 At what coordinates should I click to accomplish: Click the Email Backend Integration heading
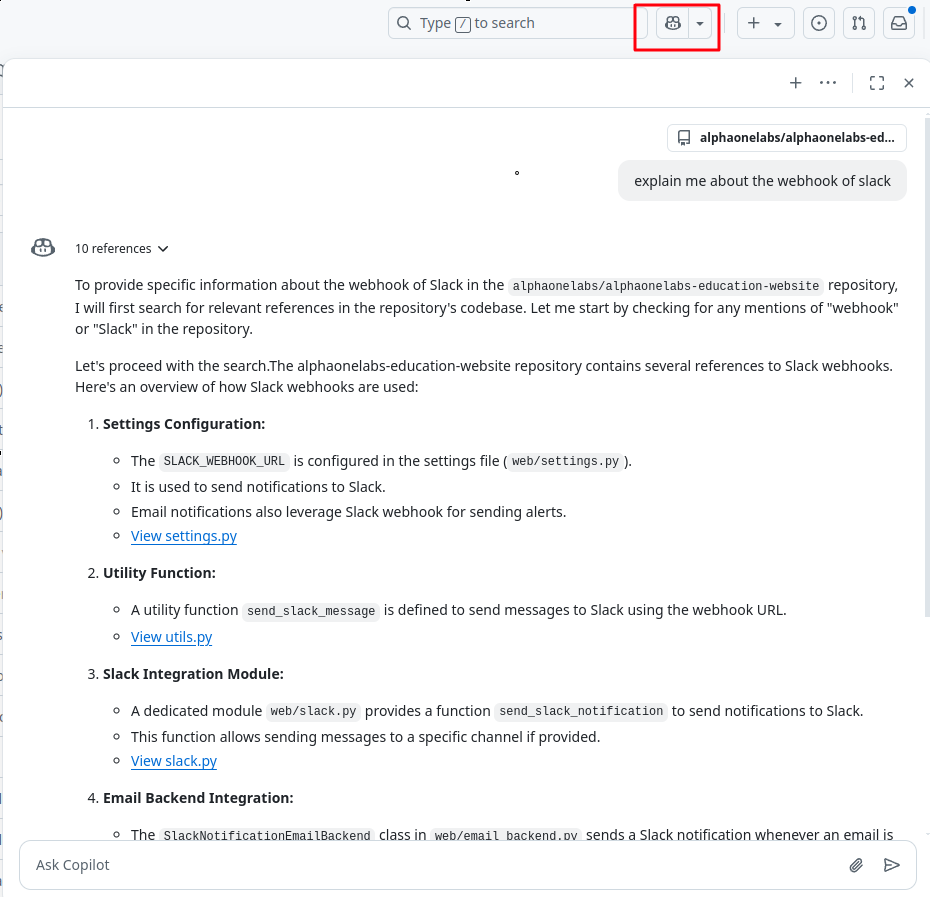point(198,798)
